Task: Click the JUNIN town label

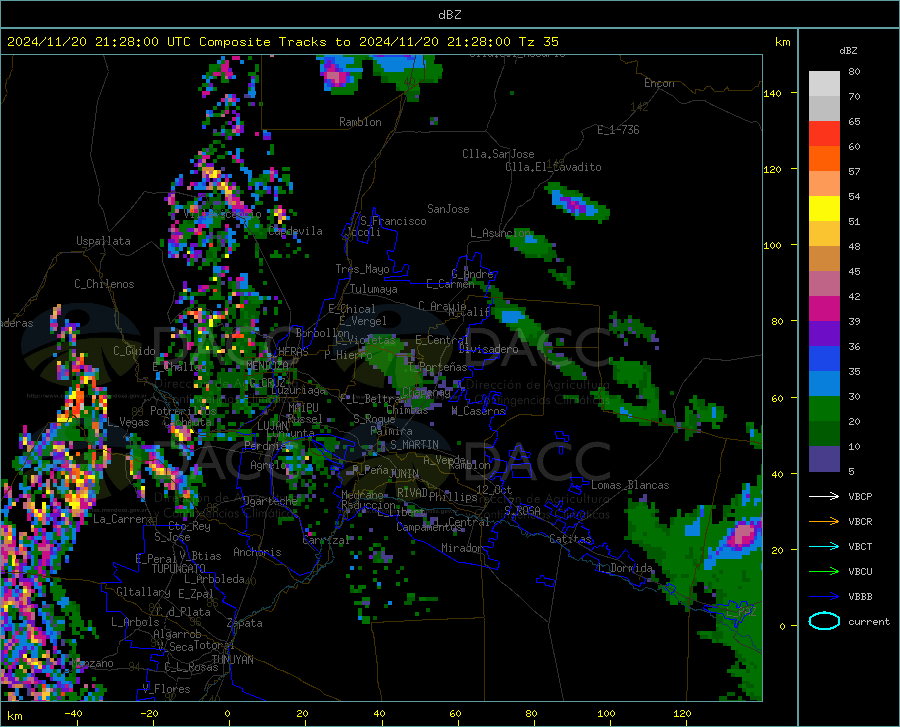Action: pos(404,473)
